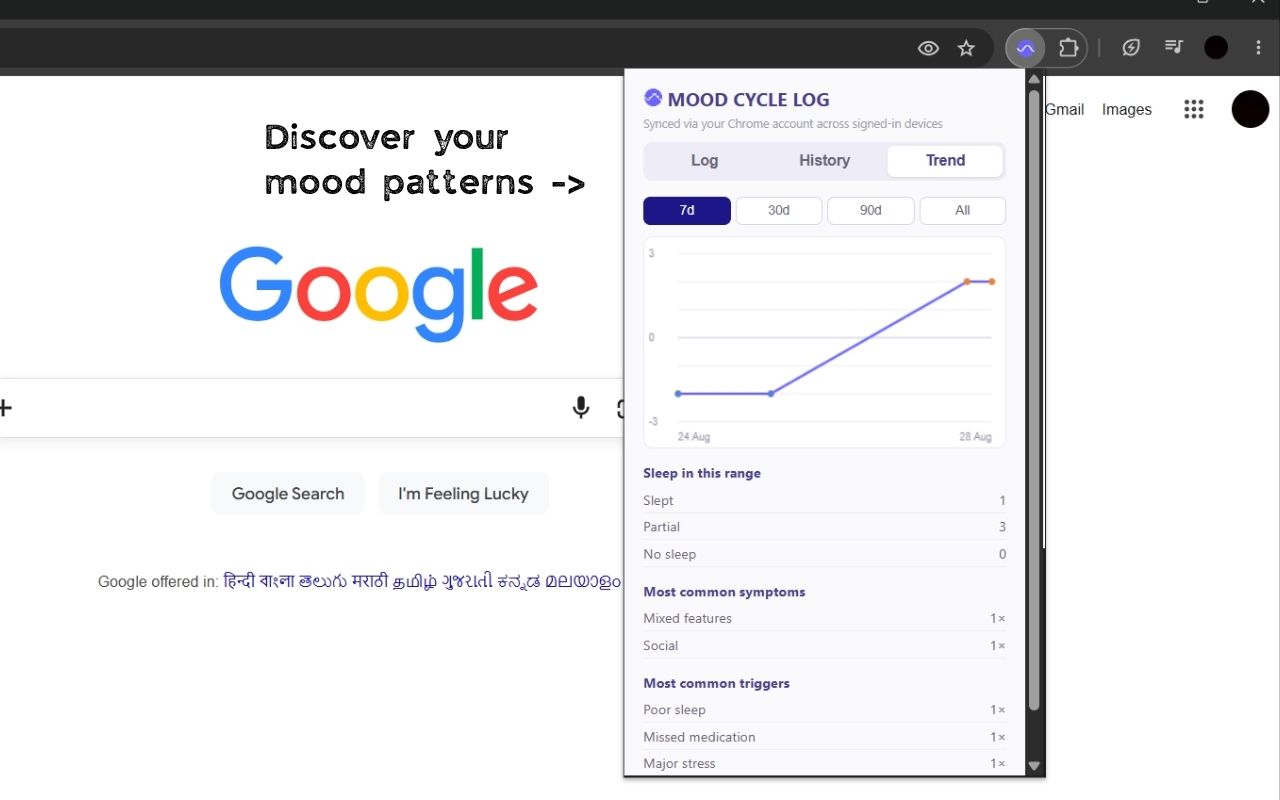This screenshot has height=800, width=1280.
Task: Click the "Most common triggers" heading
Action: pos(716,684)
